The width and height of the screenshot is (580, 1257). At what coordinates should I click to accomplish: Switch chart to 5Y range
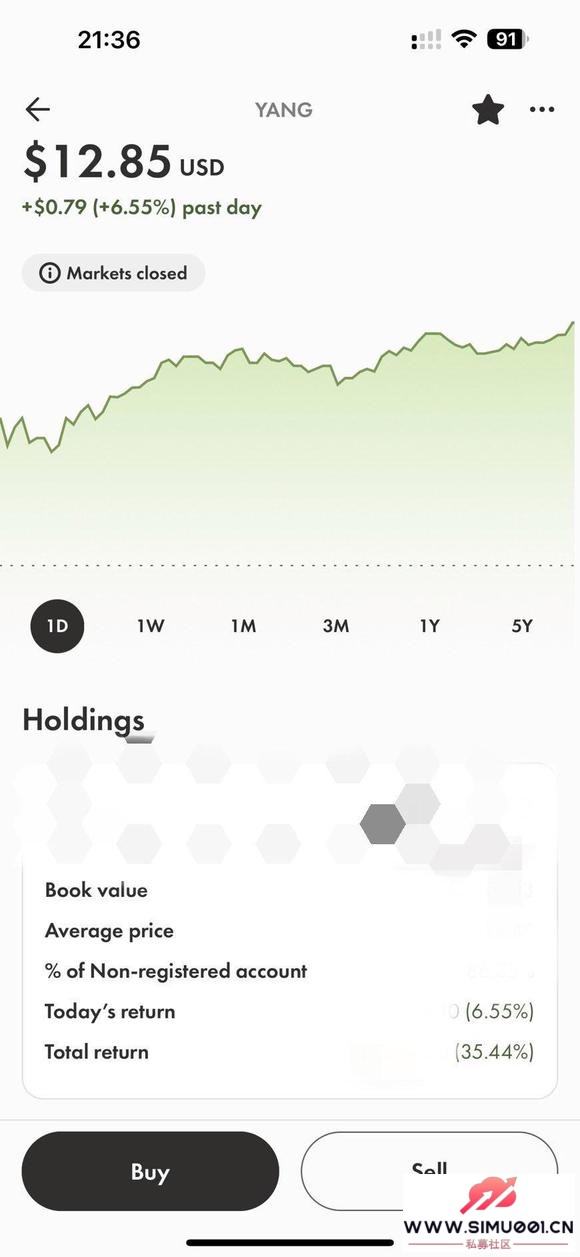pyautogui.click(x=522, y=626)
